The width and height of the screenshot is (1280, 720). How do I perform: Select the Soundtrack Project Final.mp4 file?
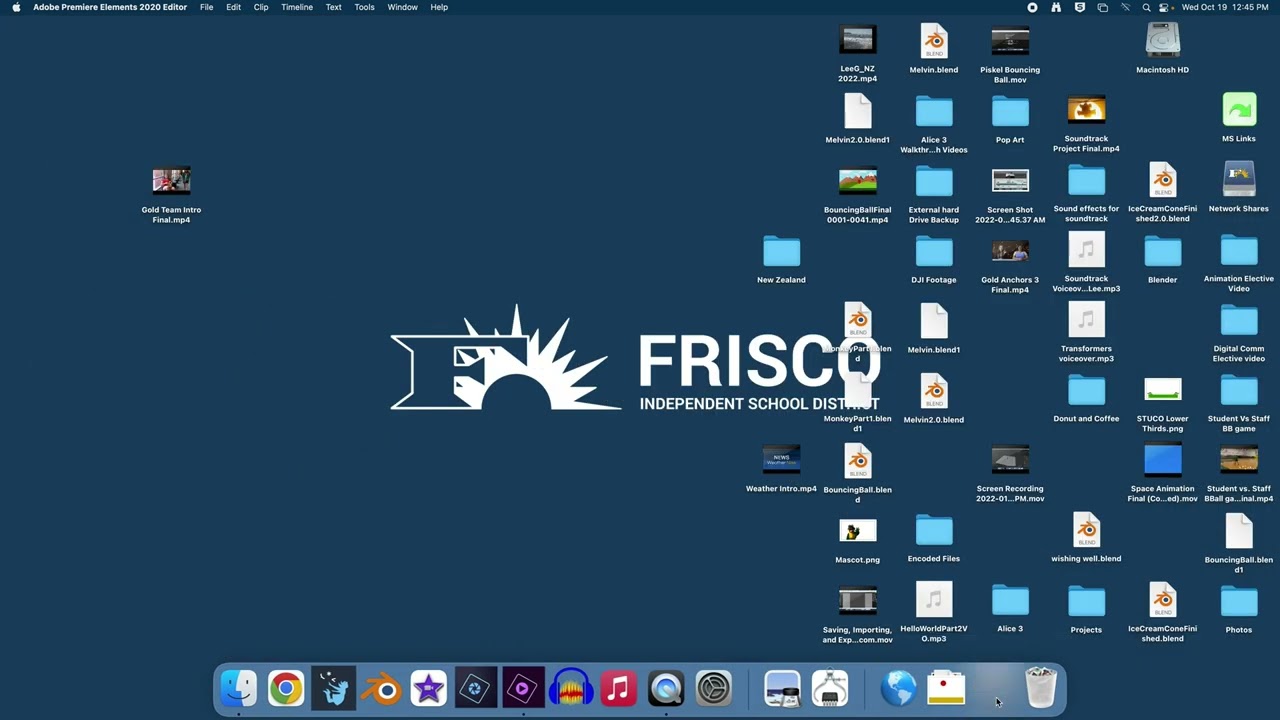click(1086, 110)
